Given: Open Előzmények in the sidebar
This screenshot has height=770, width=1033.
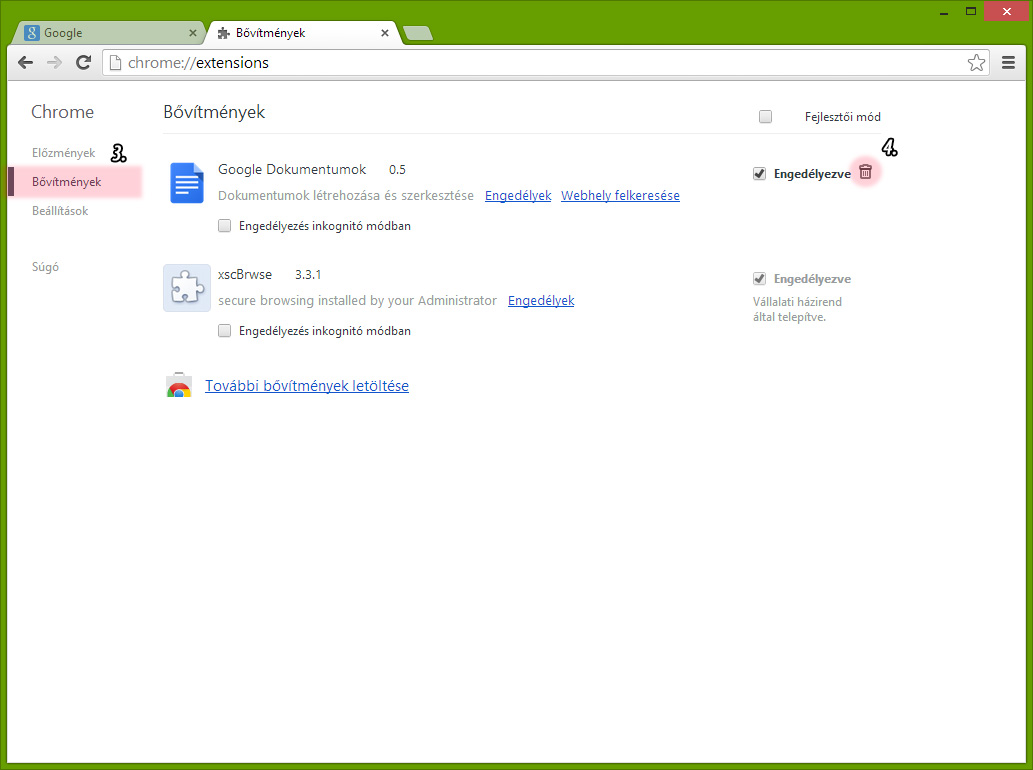Looking at the screenshot, I should tap(63, 153).
